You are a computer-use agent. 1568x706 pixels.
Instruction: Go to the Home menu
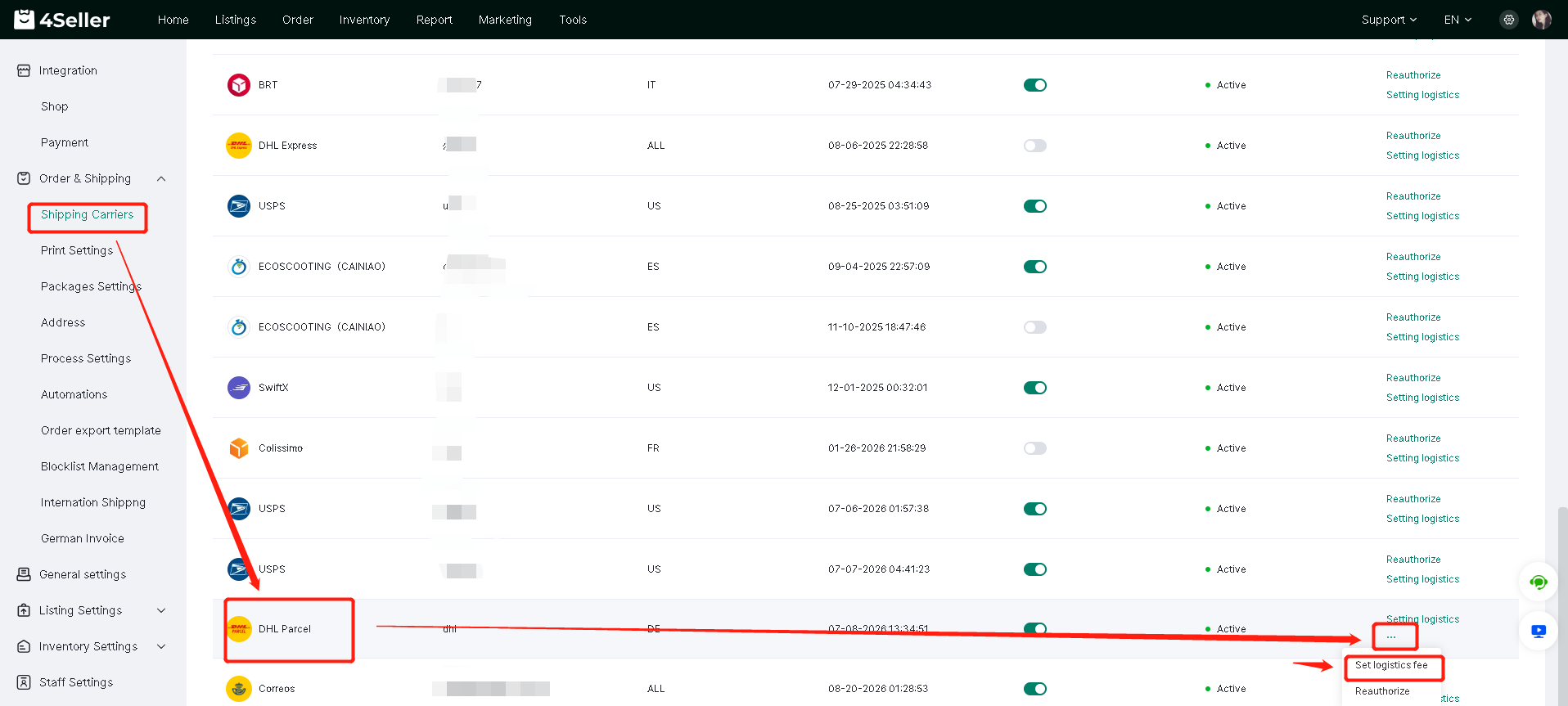(x=173, y=20)
